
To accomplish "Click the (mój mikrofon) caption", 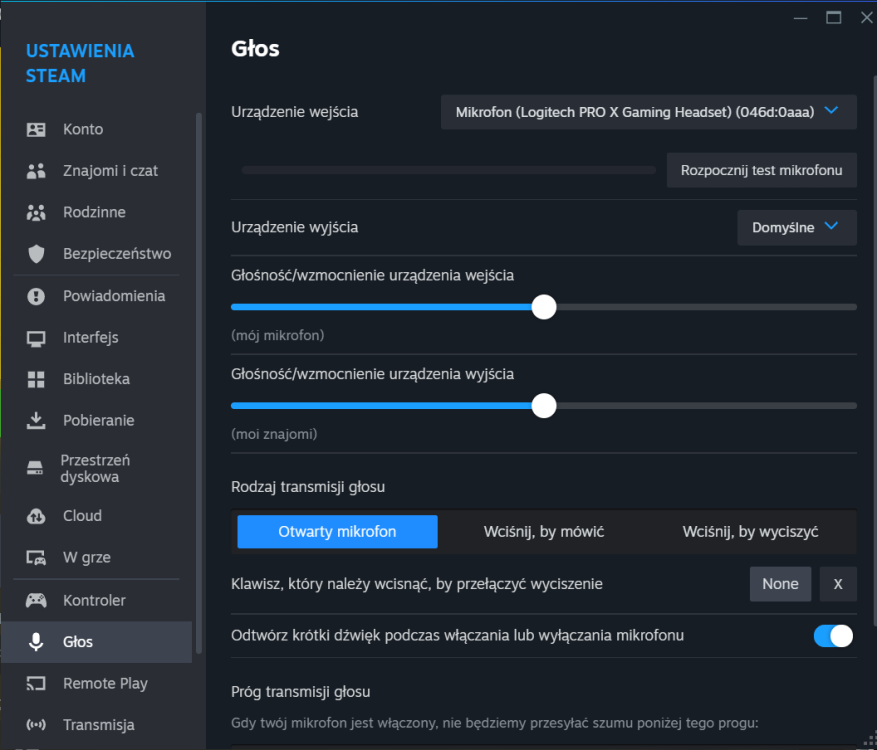I will click(x=277, y=336).
